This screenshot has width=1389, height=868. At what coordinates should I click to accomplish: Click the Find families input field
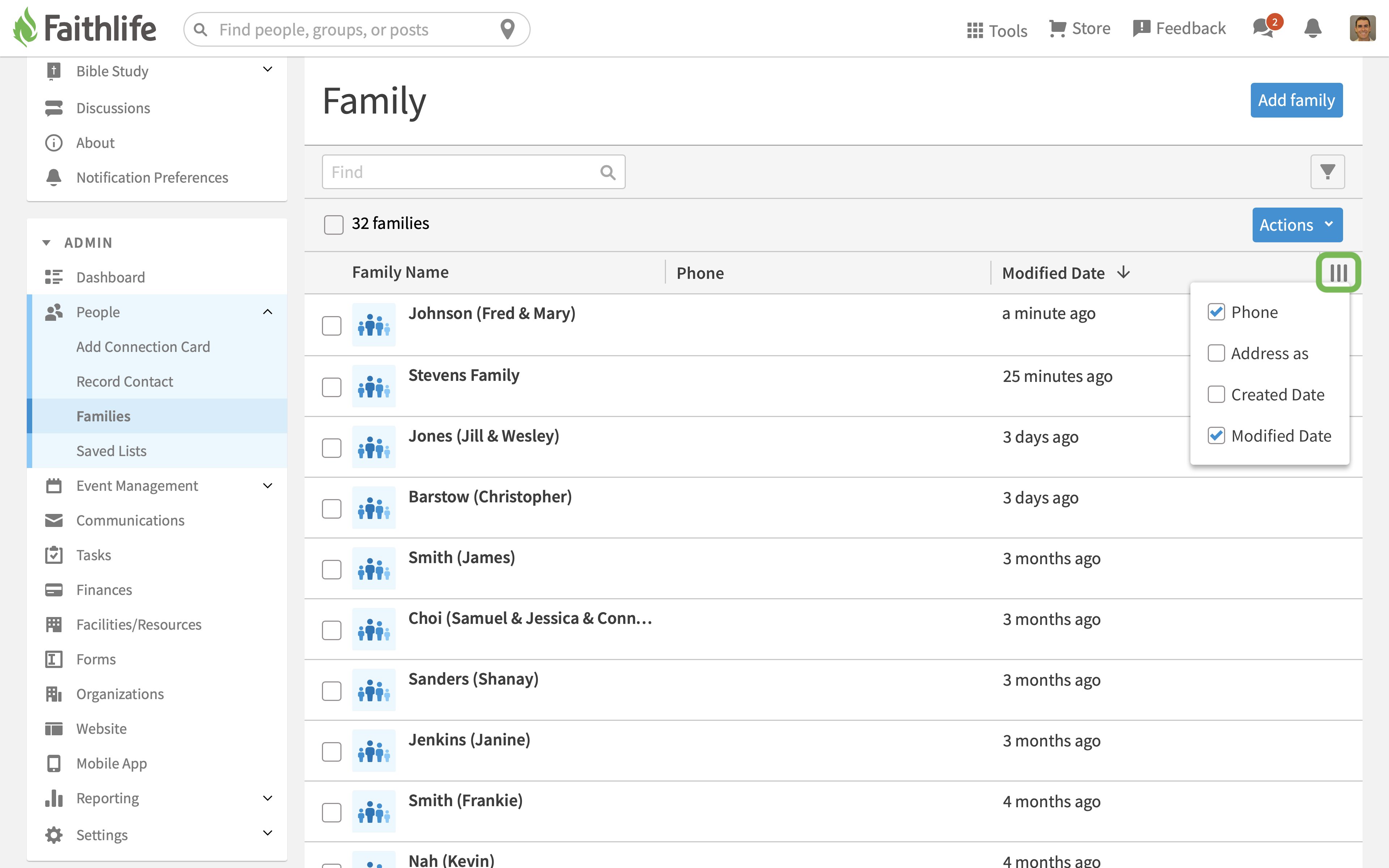click(x=473, y=172)
